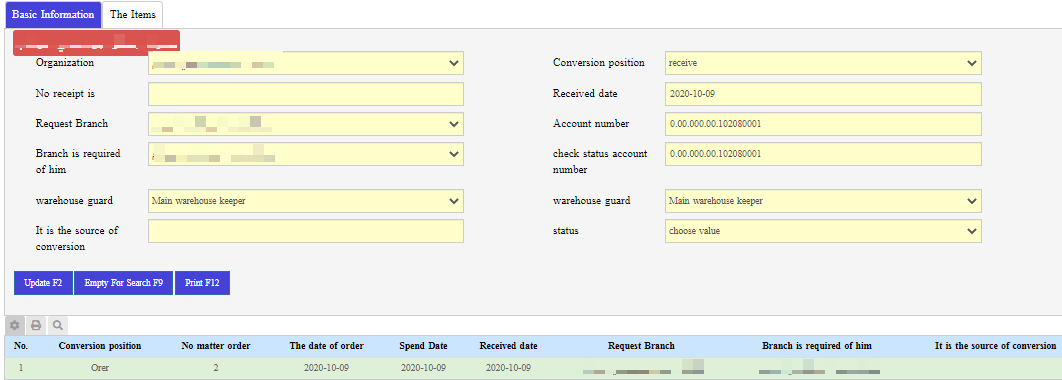1062x380 pixels.
Task: Click the gear settings icon above the table
Action: (x=15, y=326)
